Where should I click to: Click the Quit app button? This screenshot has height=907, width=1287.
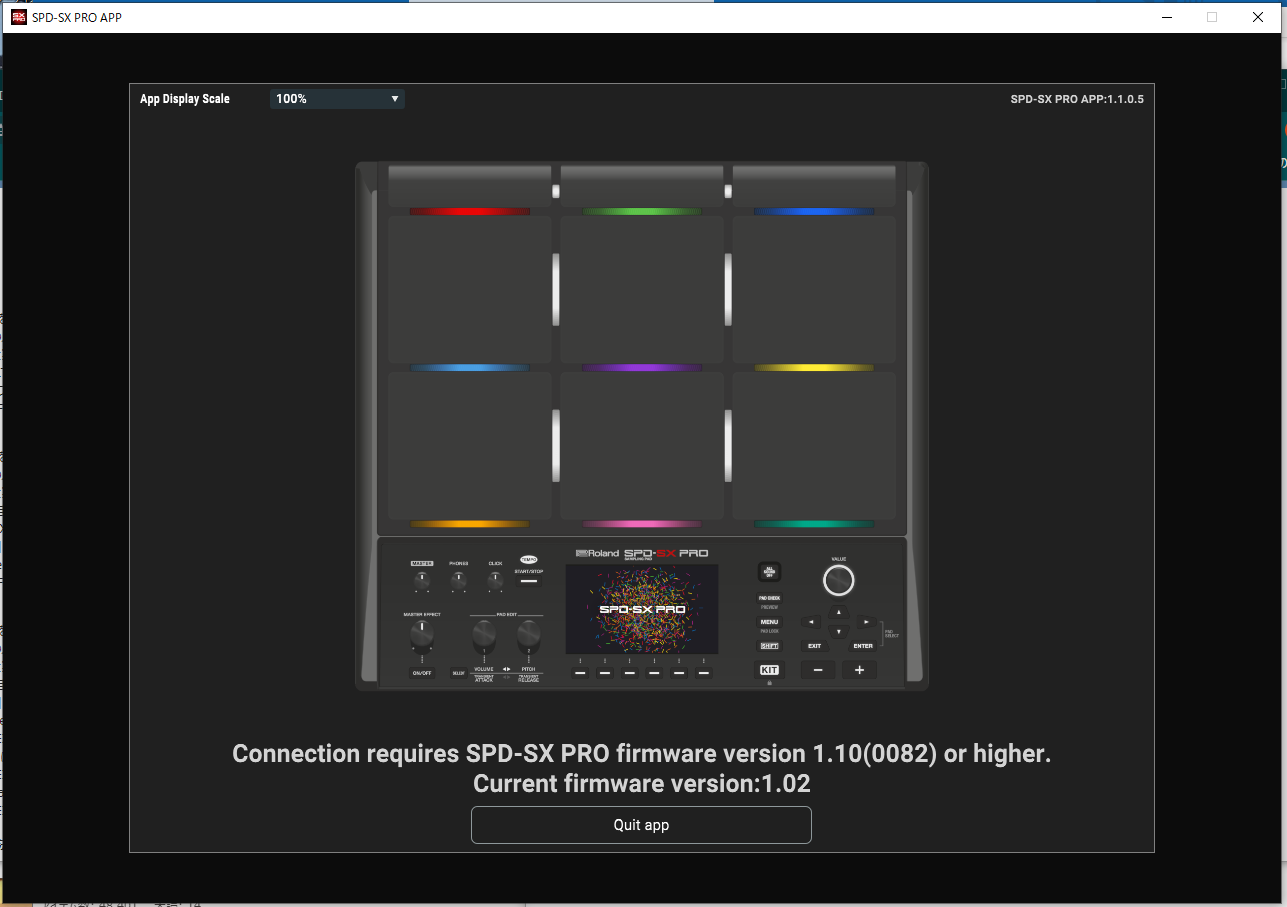pos(641,824)
